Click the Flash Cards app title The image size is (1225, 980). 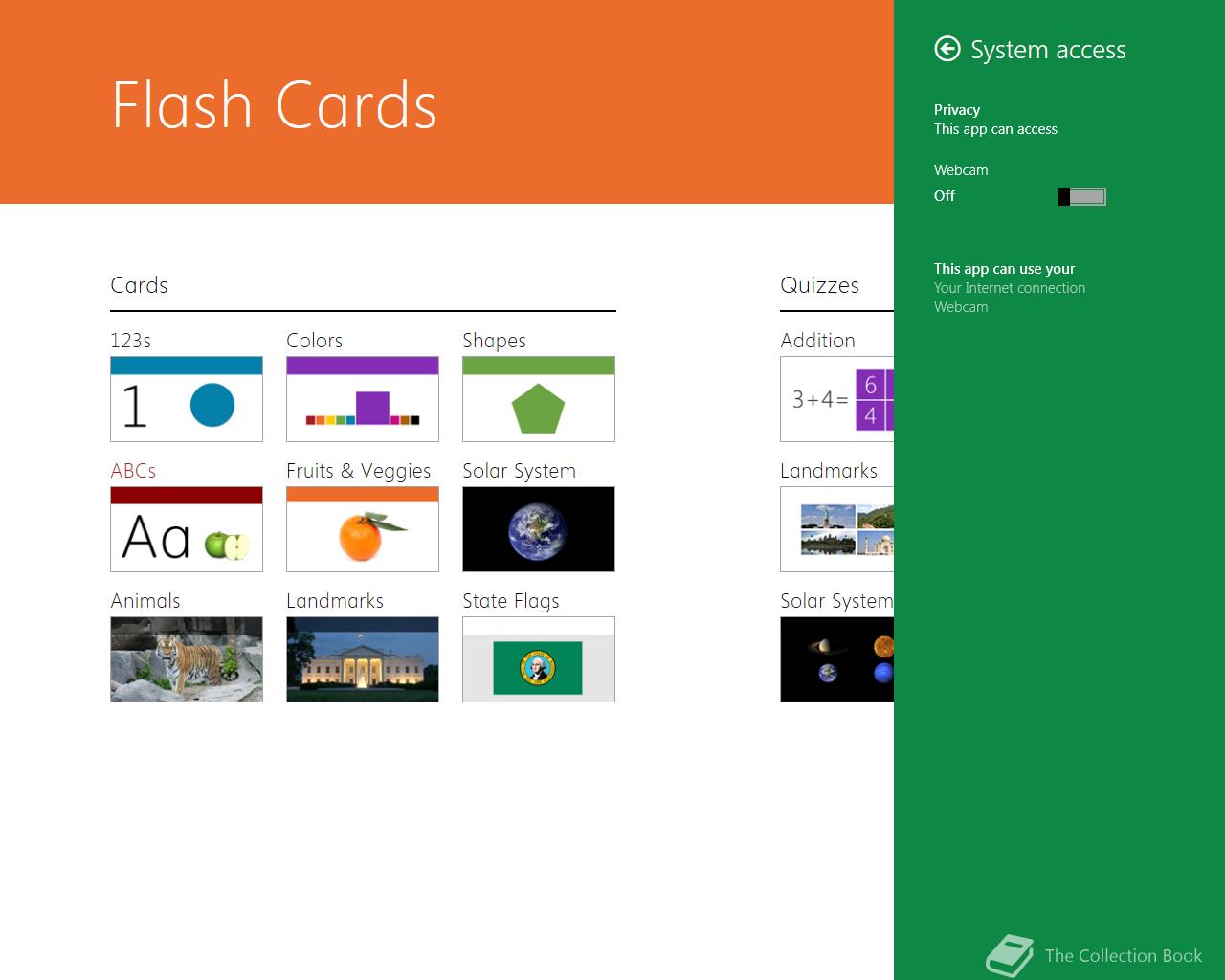point(275,104)
